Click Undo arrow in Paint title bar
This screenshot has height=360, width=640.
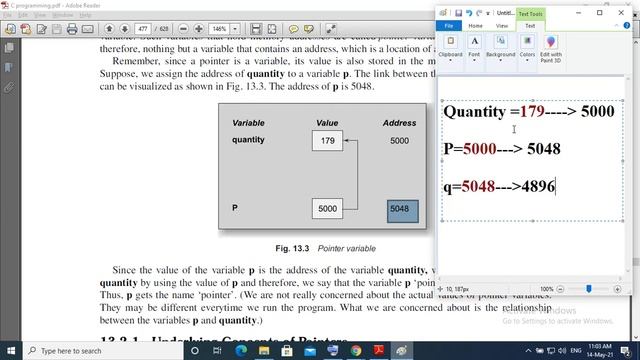[469, 13]
